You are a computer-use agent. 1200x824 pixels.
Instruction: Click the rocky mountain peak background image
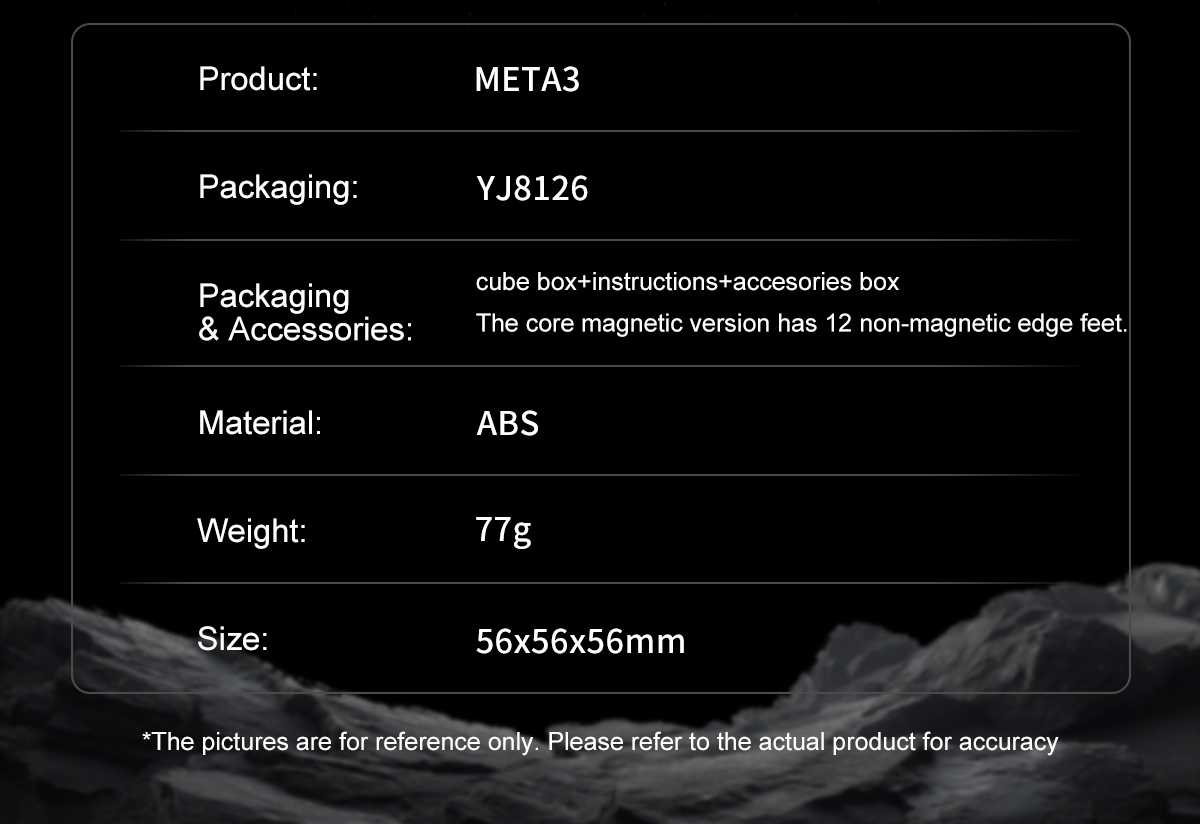(x=1080, y=620)
